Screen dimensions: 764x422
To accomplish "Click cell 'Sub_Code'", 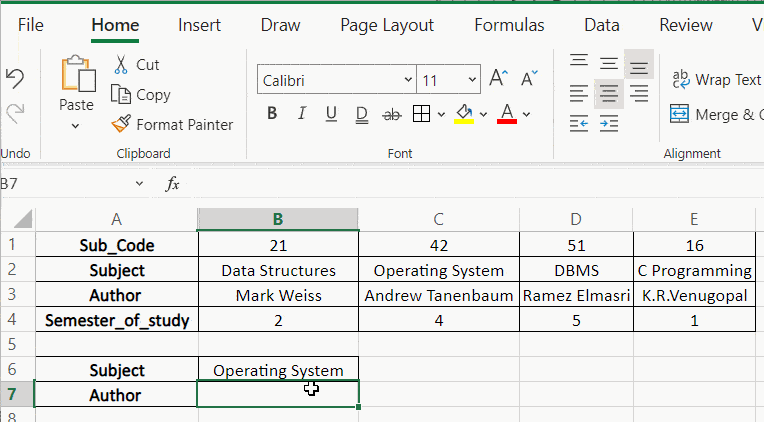I will (117, 245).
